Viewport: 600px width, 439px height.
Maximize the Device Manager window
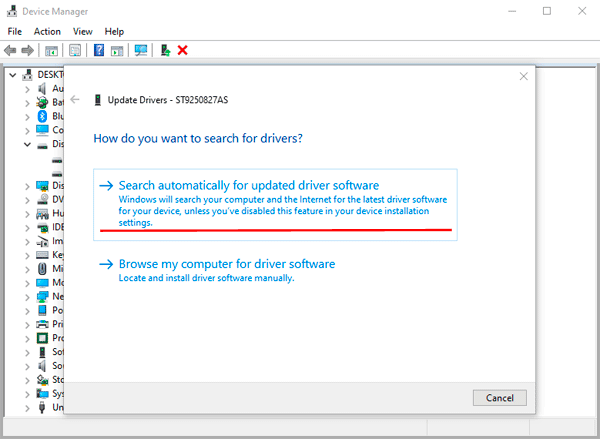point(547,11)
